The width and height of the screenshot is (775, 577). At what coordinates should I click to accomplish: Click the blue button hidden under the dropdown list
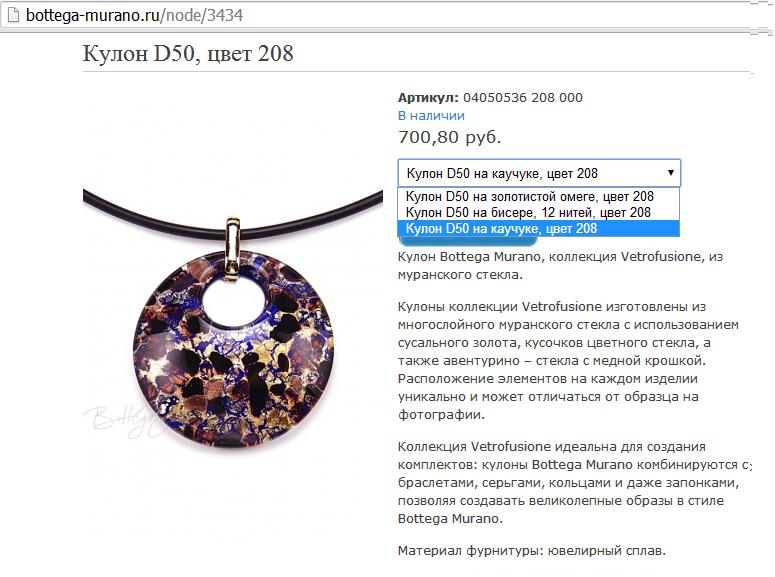pos(468,241)
